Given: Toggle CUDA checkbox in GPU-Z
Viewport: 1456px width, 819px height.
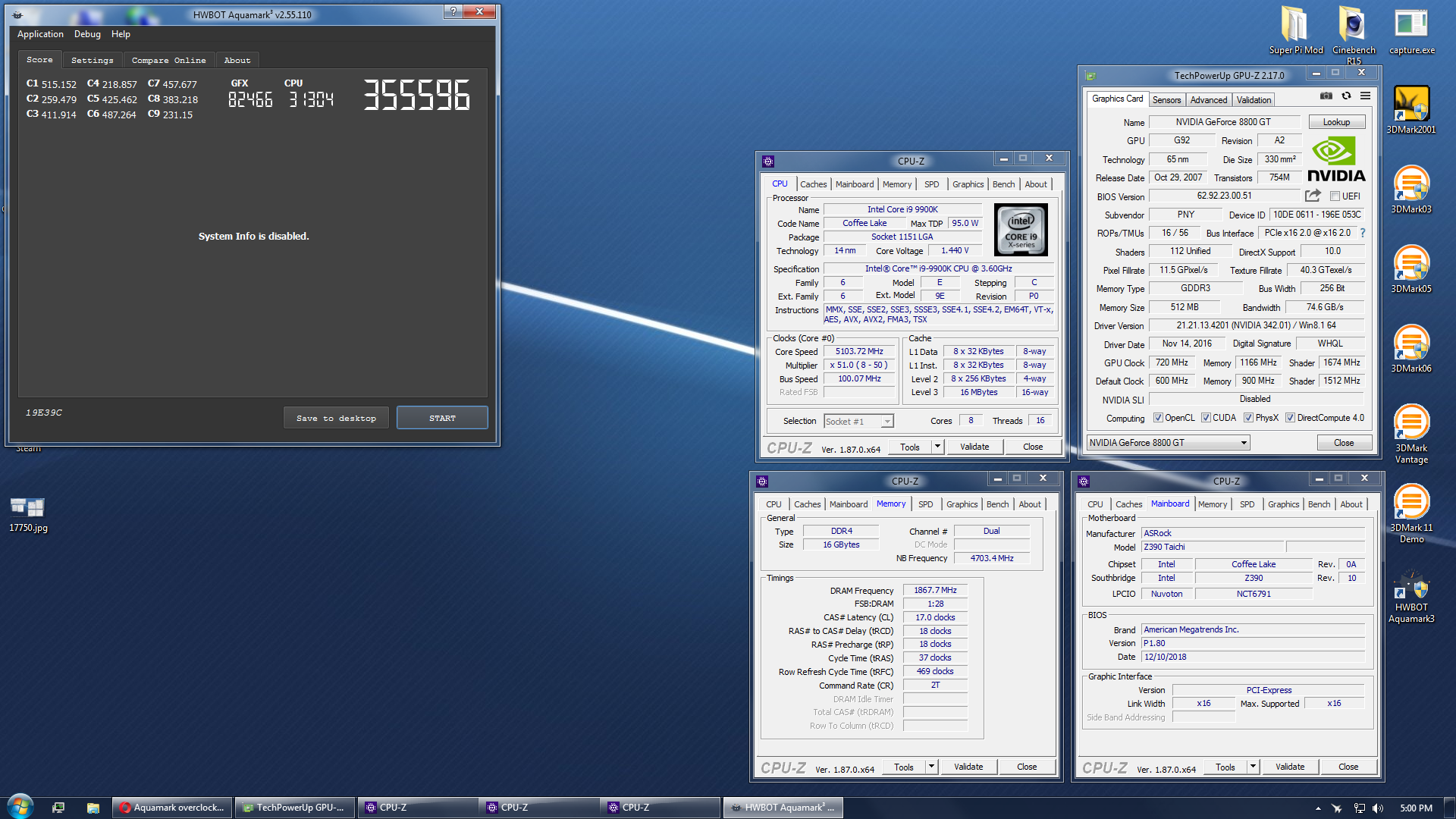Looking at the screenshot, I should coord(1206,418).
